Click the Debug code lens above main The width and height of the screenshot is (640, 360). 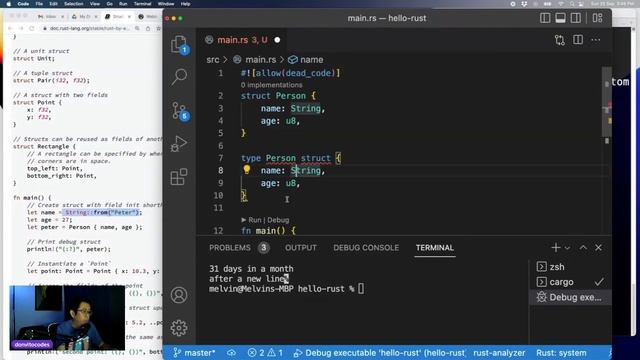(x=278, y=220)
